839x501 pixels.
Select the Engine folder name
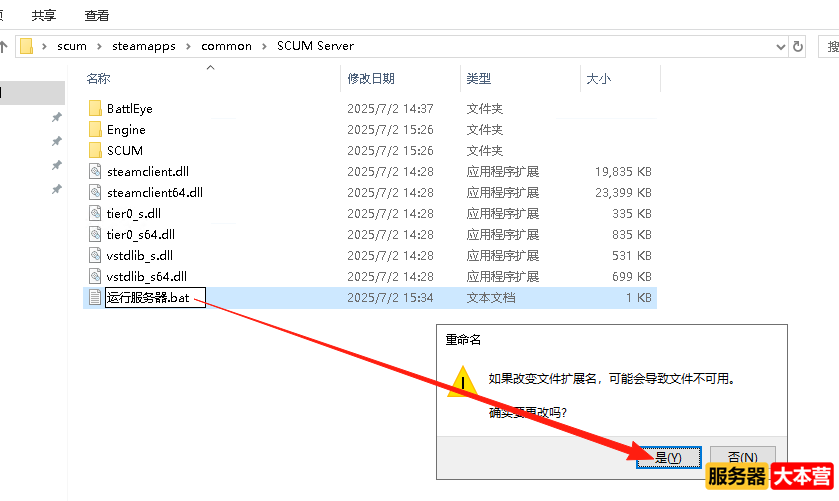[x=126, y=130]
